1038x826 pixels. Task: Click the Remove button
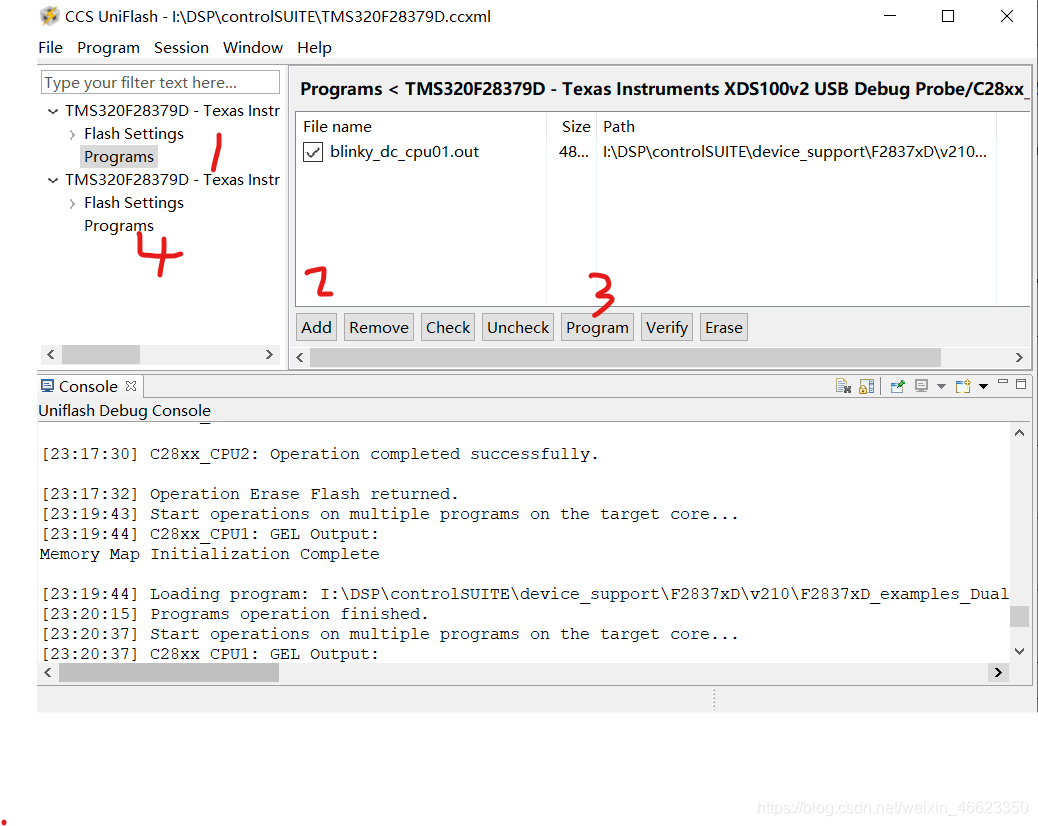pyautogui.click(x=379, y=328)
